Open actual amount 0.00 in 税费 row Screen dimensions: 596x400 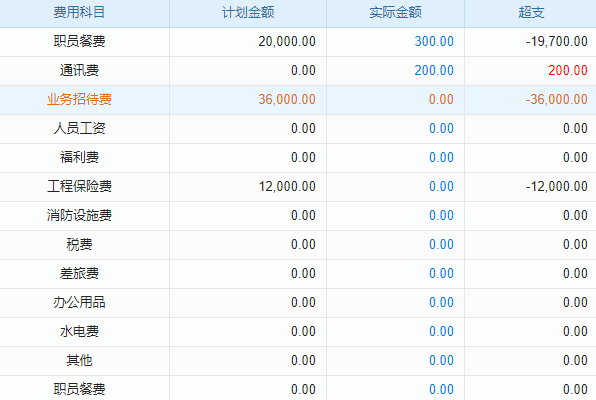[x=441, y=244]
